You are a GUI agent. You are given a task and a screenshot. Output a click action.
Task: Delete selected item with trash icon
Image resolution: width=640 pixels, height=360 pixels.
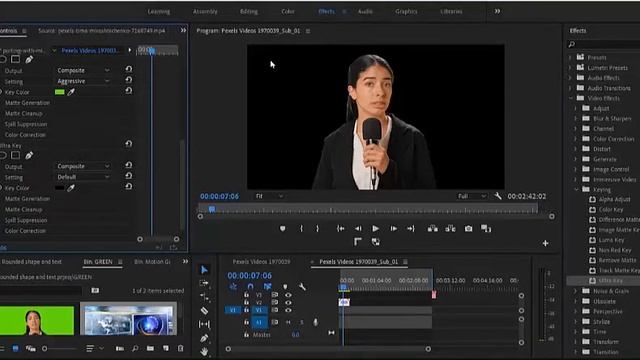(x=180, y=348)
